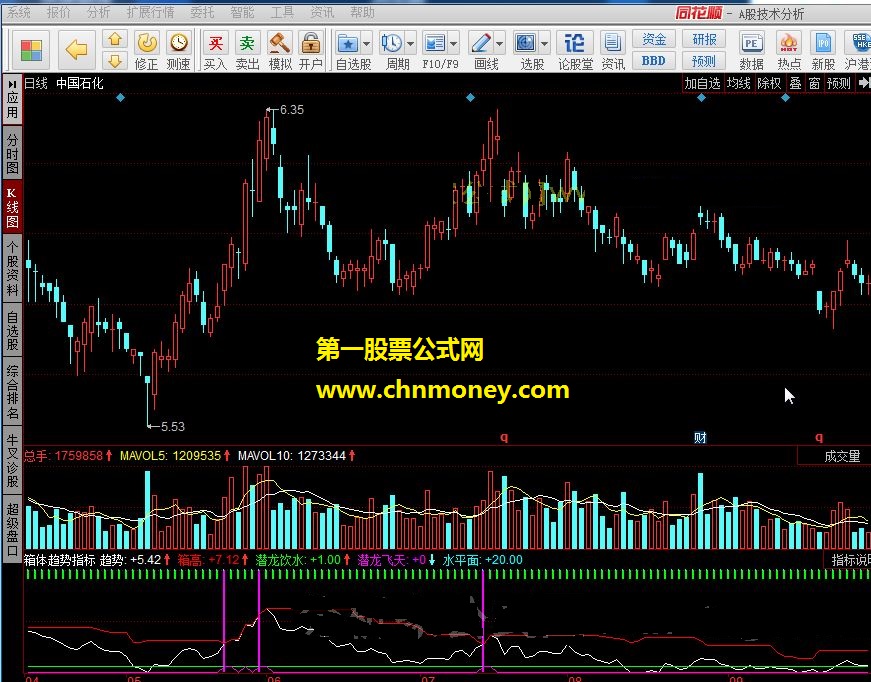Switch to 综合排名 sidebar tab
Screen dimensions: 871x682
[x=12, y=392]
